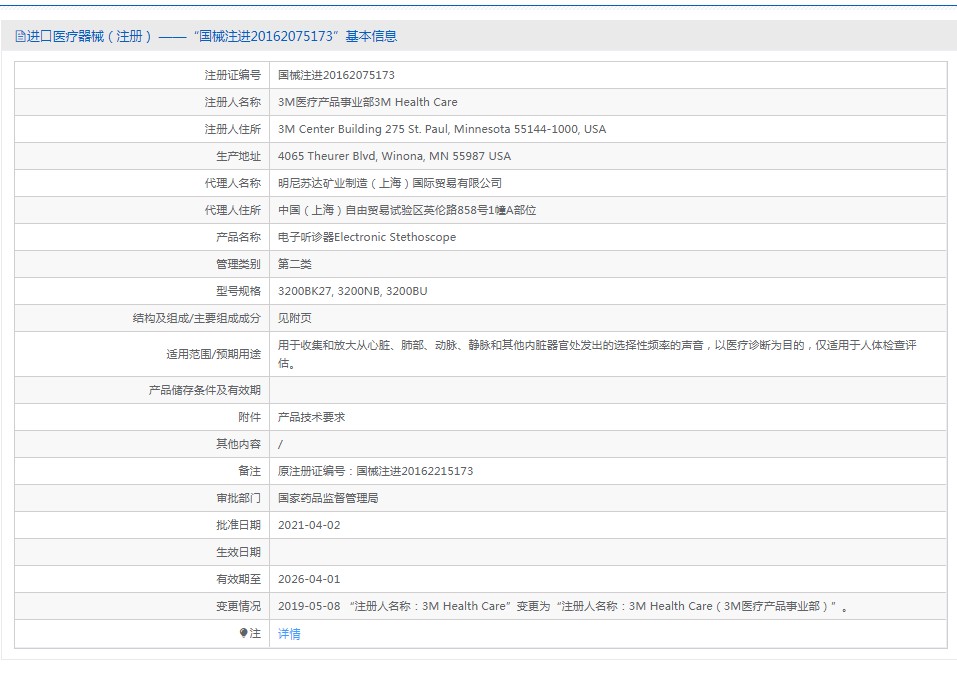Select management class value 第二类

(295, 264)
